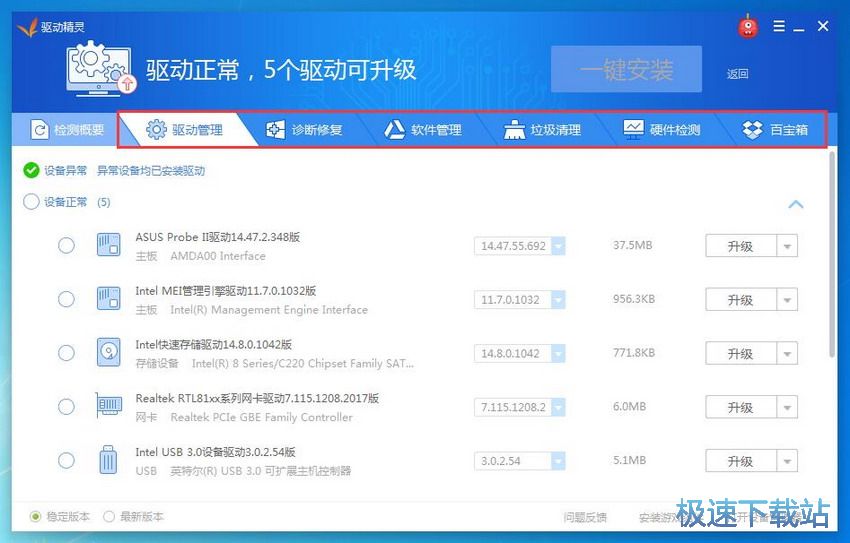Open upgrade options arrow for Intel USB 3.0
Viewport: 850px width, 543px height.
pos(787,461)
